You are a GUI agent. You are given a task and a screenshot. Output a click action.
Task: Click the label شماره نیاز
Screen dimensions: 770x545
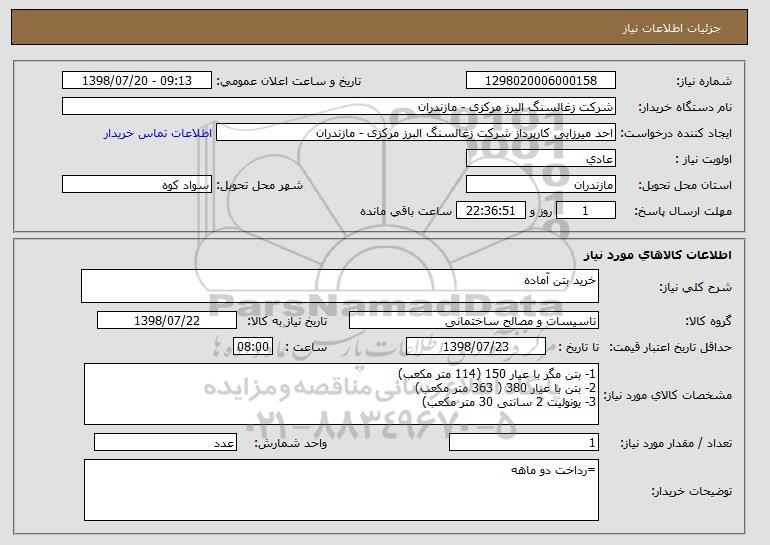tap(704, 81)
